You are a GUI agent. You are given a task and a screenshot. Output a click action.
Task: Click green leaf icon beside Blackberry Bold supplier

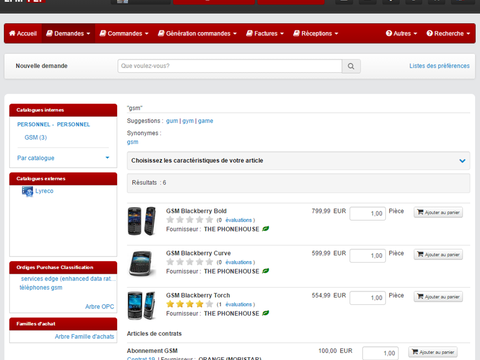[265, 229]
